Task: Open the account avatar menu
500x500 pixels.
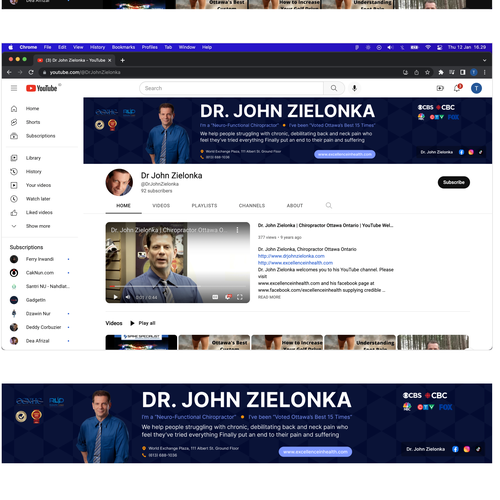Action: point(476,88)
